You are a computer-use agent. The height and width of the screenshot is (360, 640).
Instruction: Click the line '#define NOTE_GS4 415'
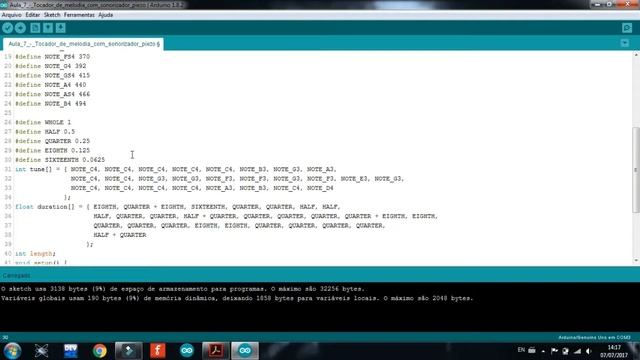(52, 76)
